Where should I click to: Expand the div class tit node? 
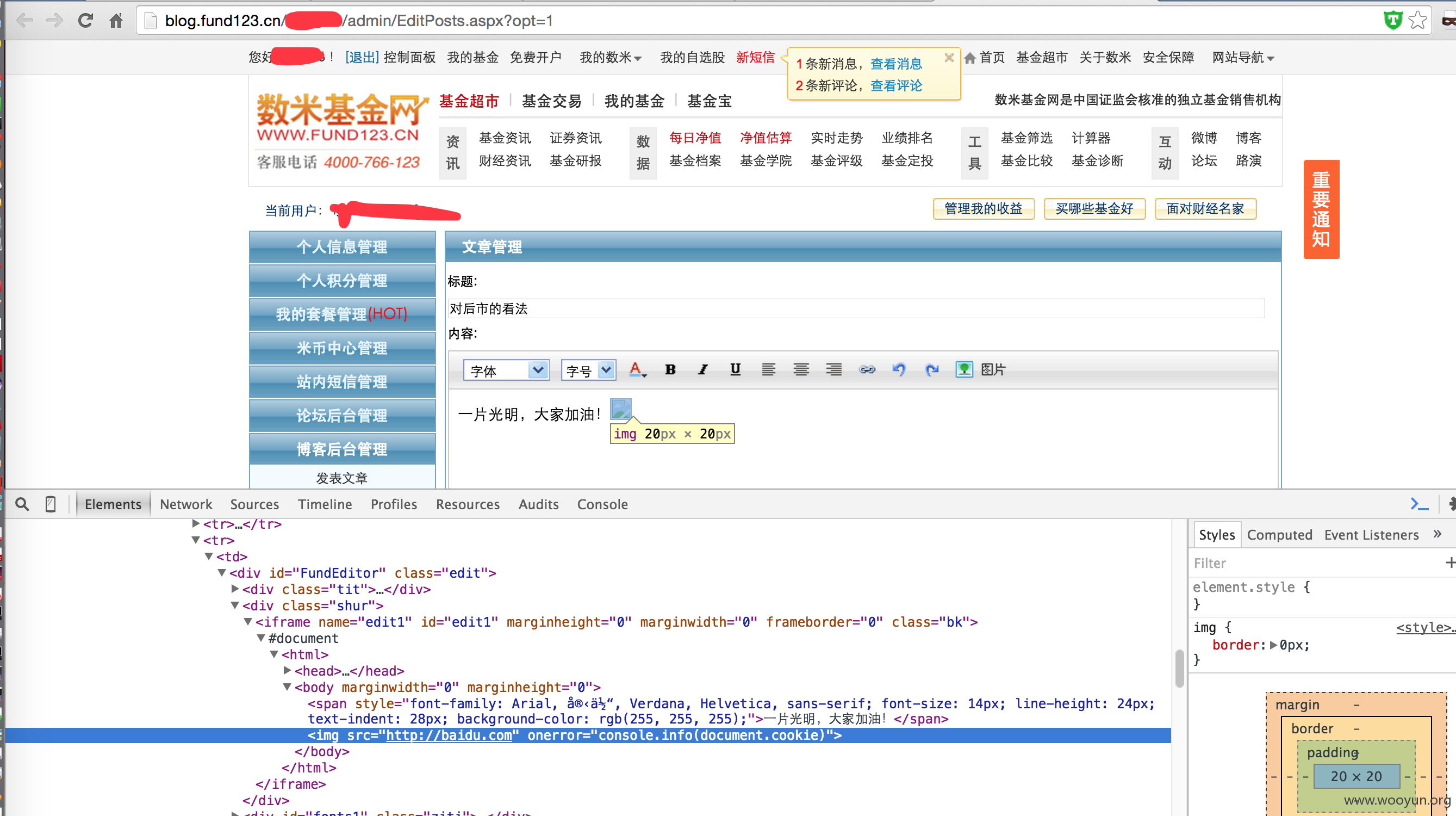pyautogui.click(x=235, y=589)
